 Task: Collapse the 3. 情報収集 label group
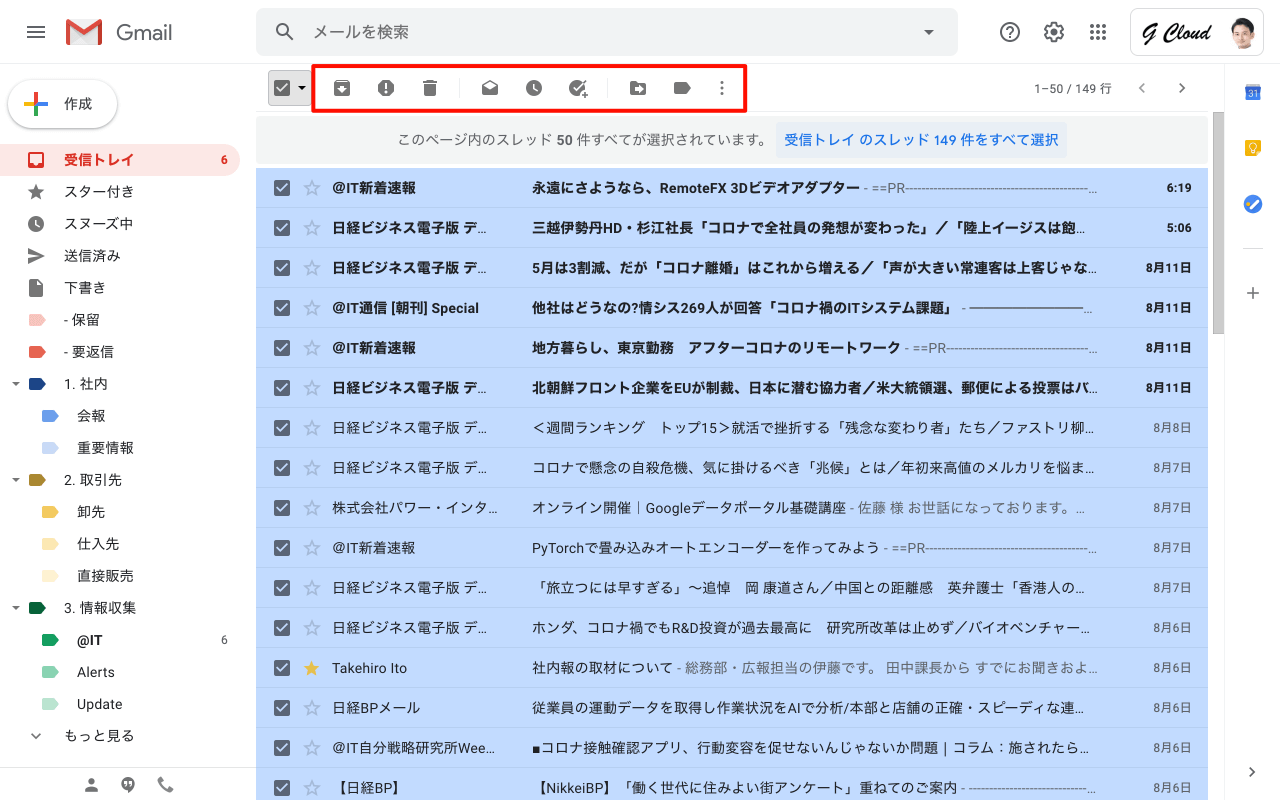[x=16, y=608]
